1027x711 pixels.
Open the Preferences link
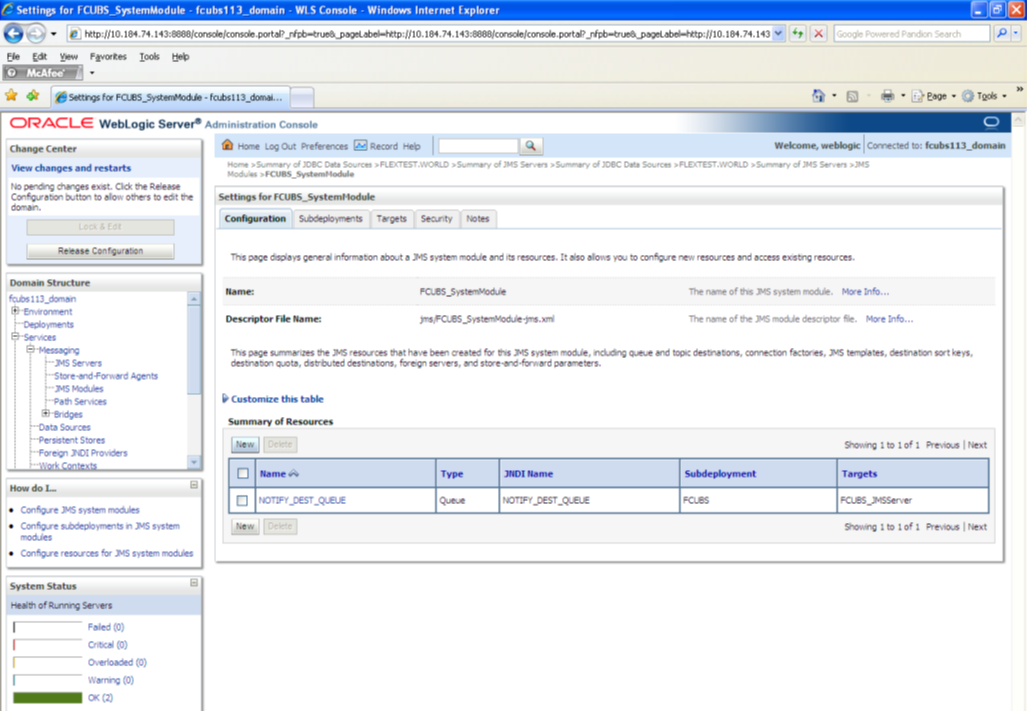[324, 146]
